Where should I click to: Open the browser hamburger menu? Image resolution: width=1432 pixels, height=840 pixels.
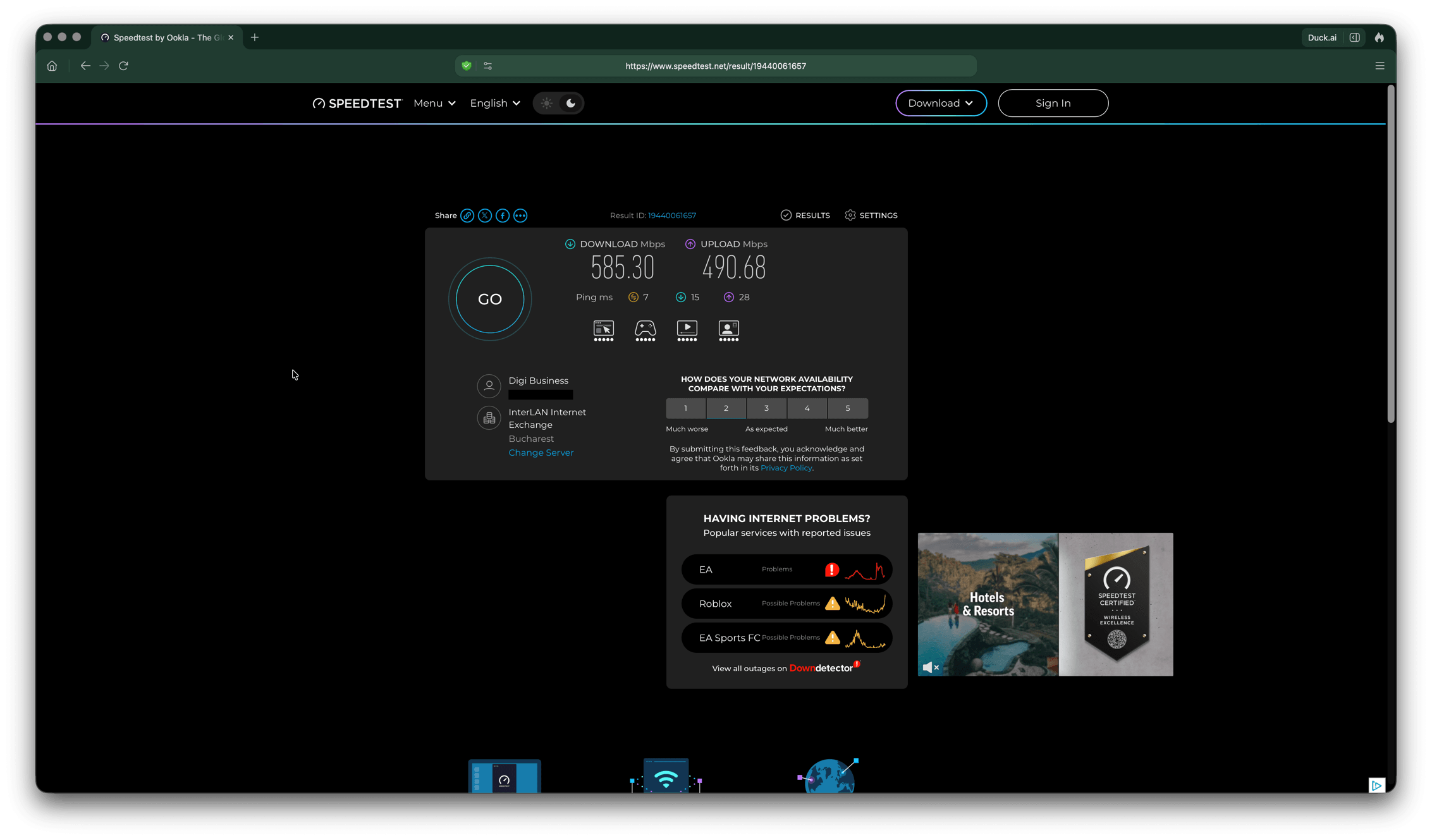coord(1380,66)
